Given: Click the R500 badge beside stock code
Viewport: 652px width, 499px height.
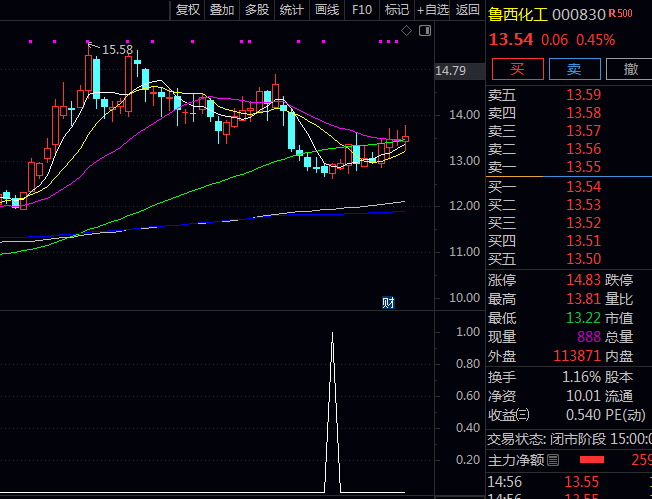Looking at the screenshot, I should pyautogui.click(x=619, y=14).
